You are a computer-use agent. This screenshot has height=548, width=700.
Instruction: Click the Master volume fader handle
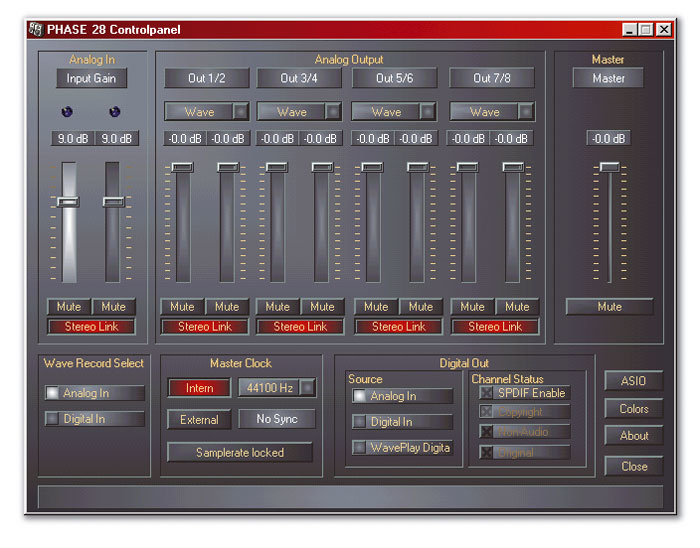[609, 167]
